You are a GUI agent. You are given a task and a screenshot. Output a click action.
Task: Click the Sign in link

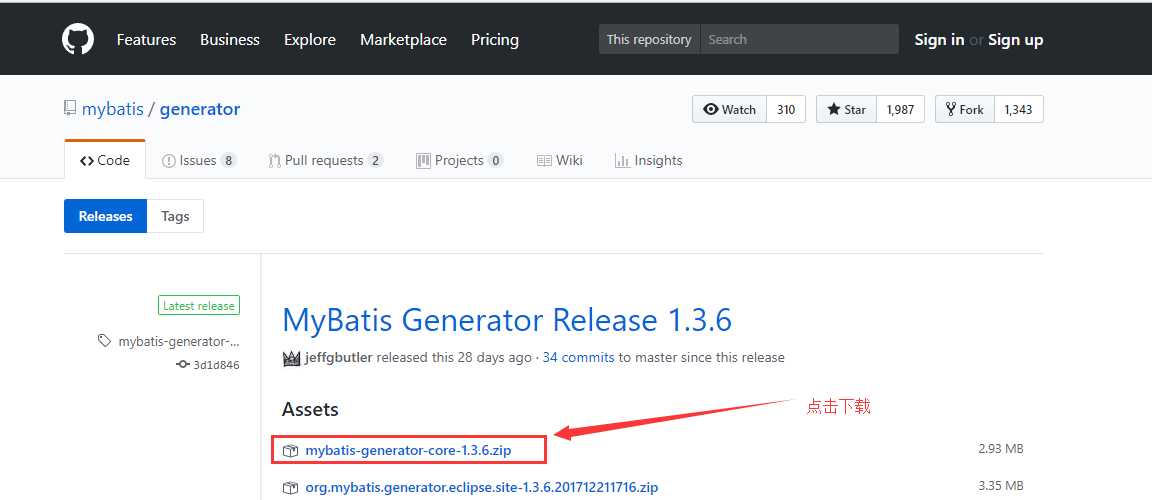939,40
